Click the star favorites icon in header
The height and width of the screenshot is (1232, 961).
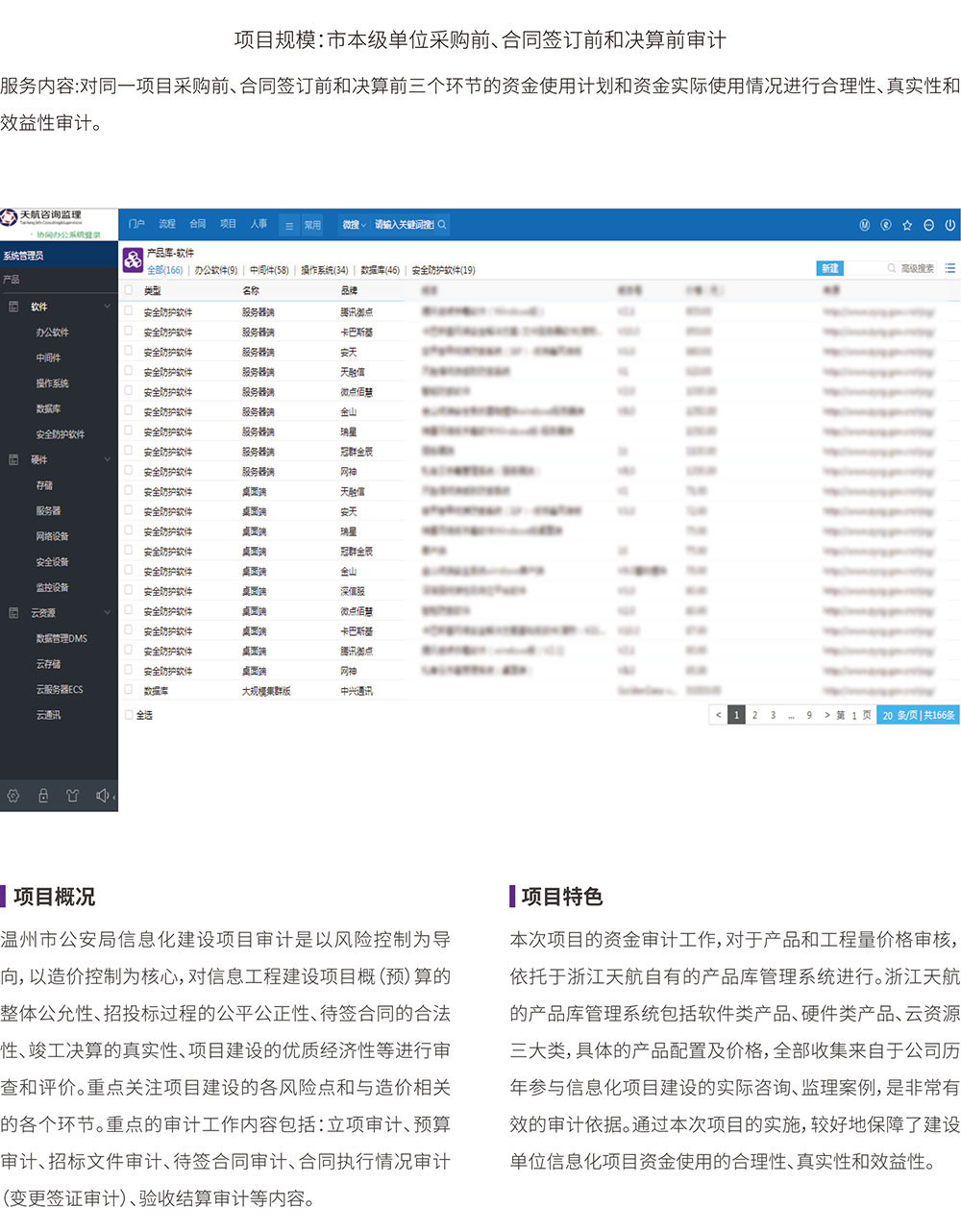pos(907,225)
